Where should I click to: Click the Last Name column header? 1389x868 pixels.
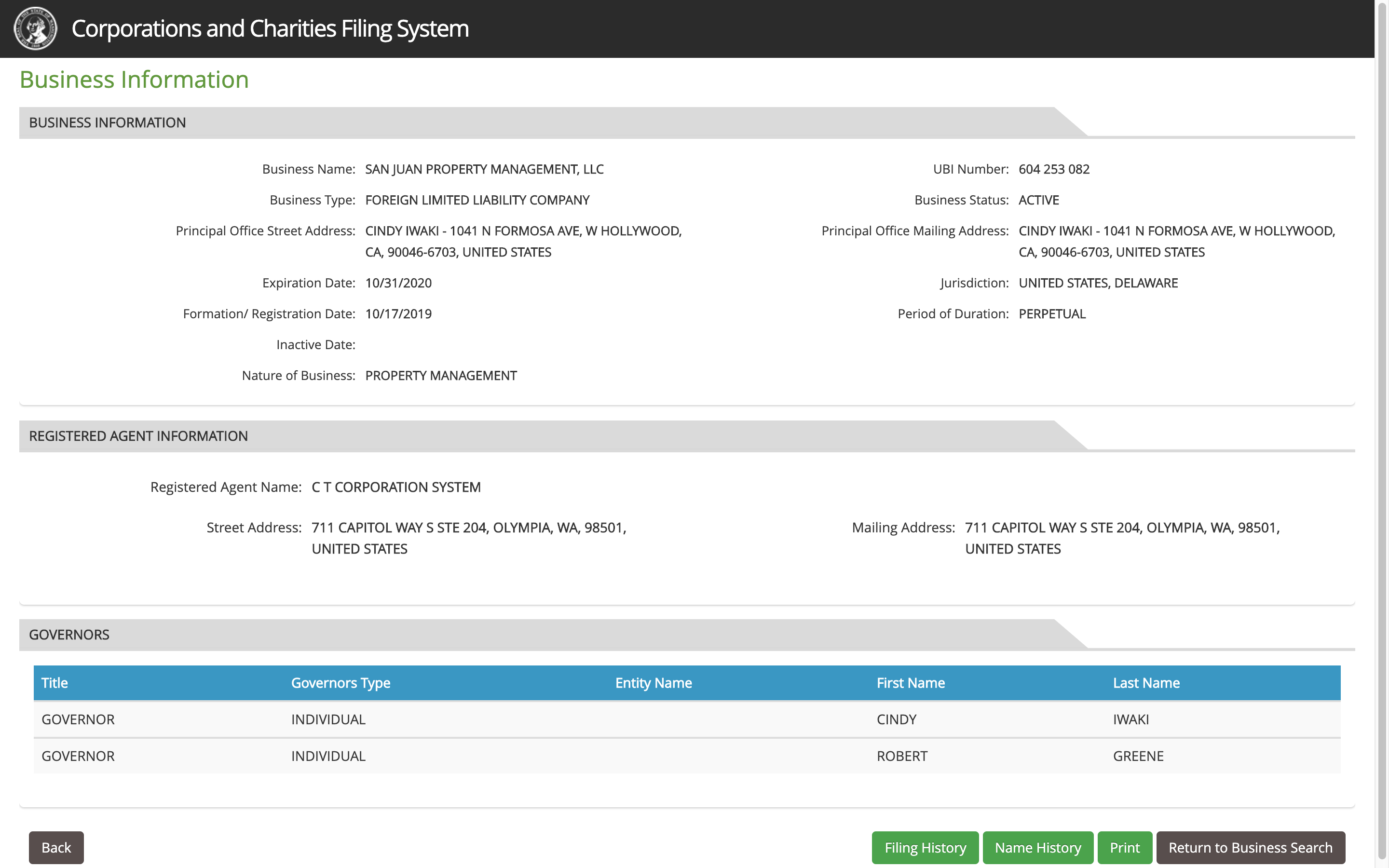(x=1145, y=682)
